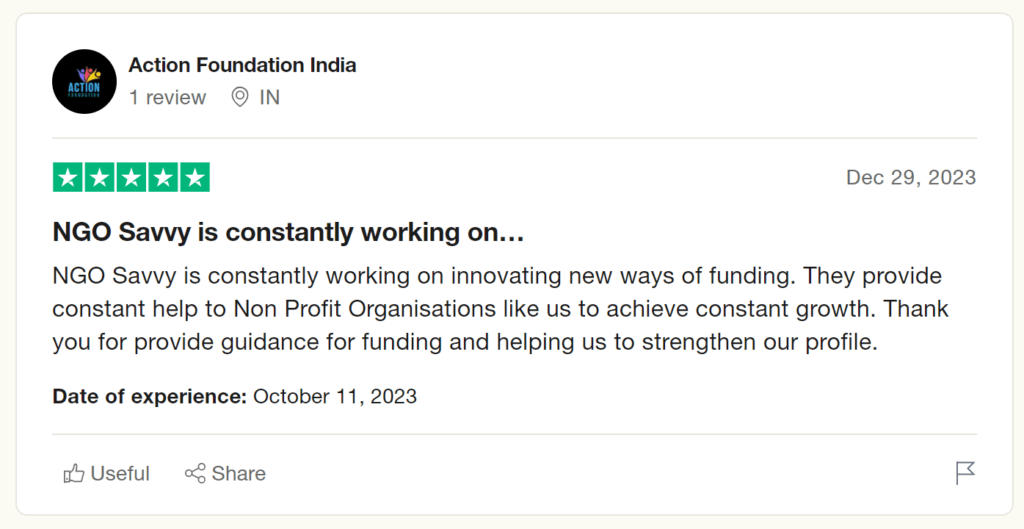
Task: Click the Date of experience label
Action: click(x=150, y=396)
